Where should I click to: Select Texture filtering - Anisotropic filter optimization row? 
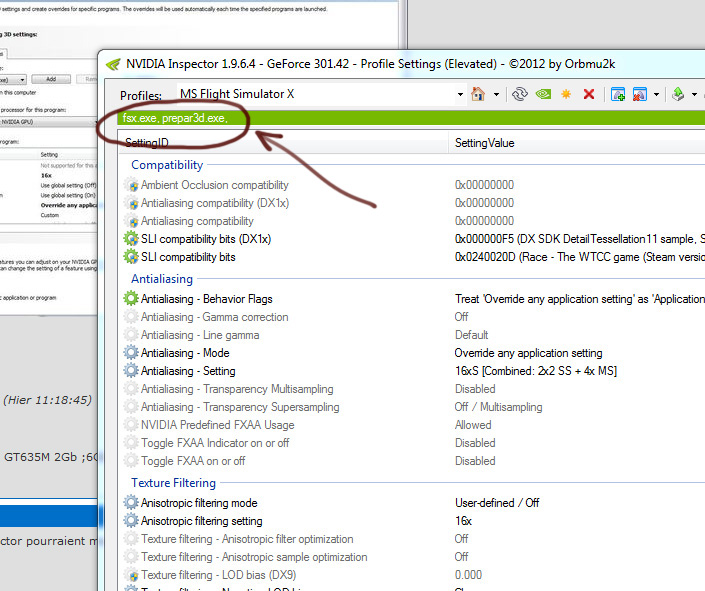click(x=247, y=539)
